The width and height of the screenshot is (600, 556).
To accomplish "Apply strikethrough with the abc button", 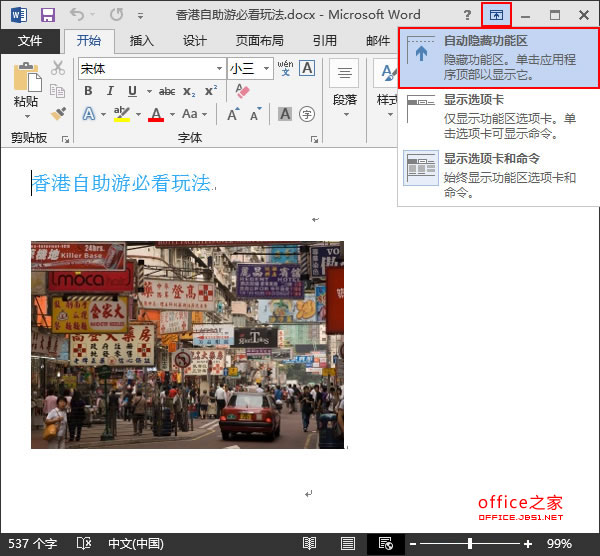I will pos(167,91).
